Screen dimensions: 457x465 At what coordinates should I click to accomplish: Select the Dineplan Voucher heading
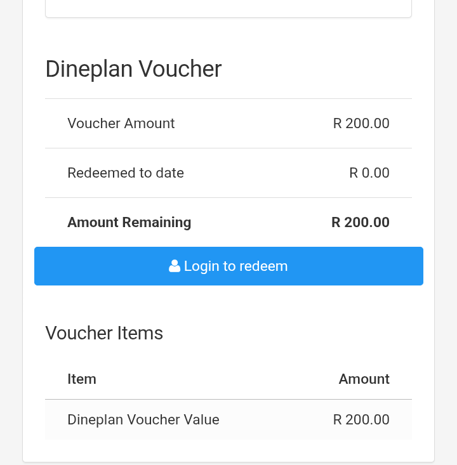click(133, 69)
